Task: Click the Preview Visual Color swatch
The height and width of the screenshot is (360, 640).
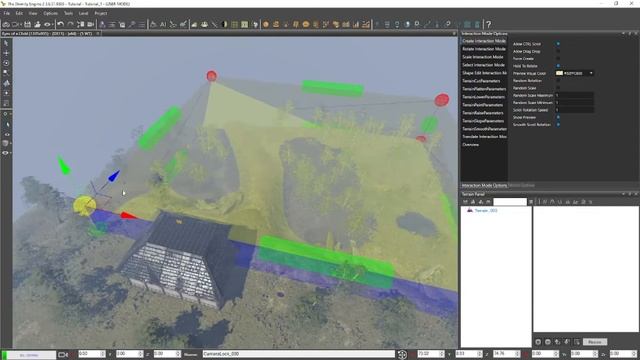Action: 559,73
